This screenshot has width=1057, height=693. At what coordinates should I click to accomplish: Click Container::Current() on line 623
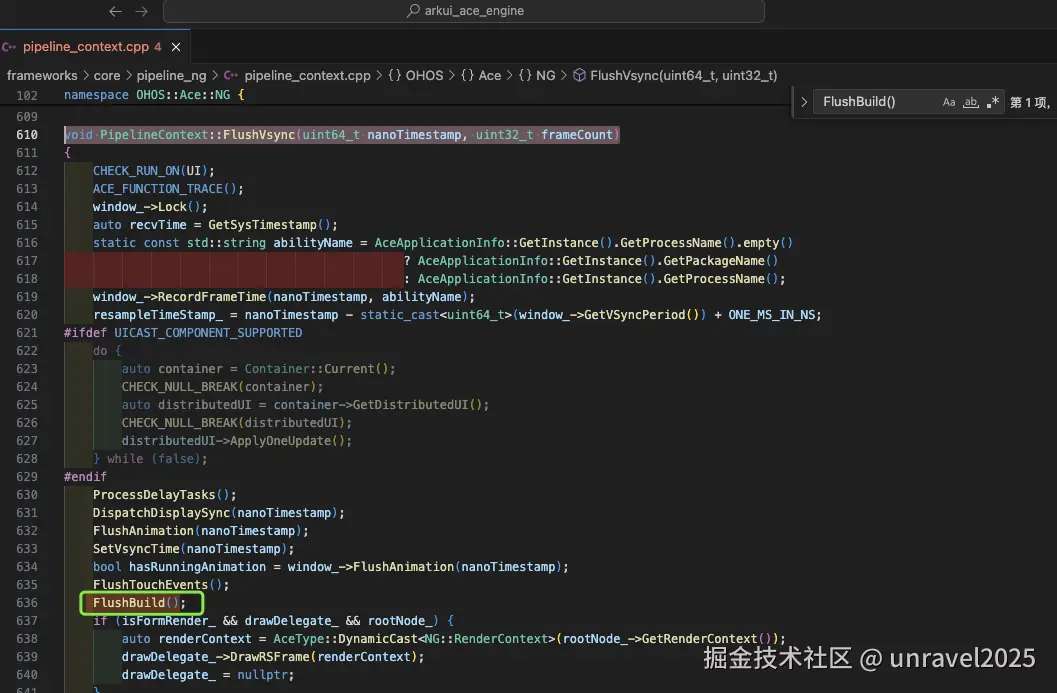pos(317,369)
